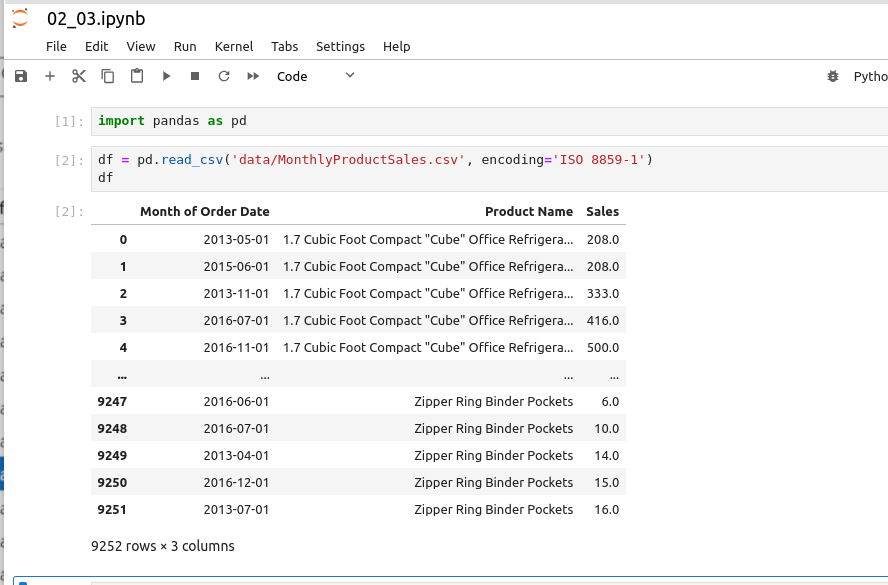This screenshot has height=585, width=888.
Task: Copy the selected cell
Action: pyautogui.click(x=108, y=76)
